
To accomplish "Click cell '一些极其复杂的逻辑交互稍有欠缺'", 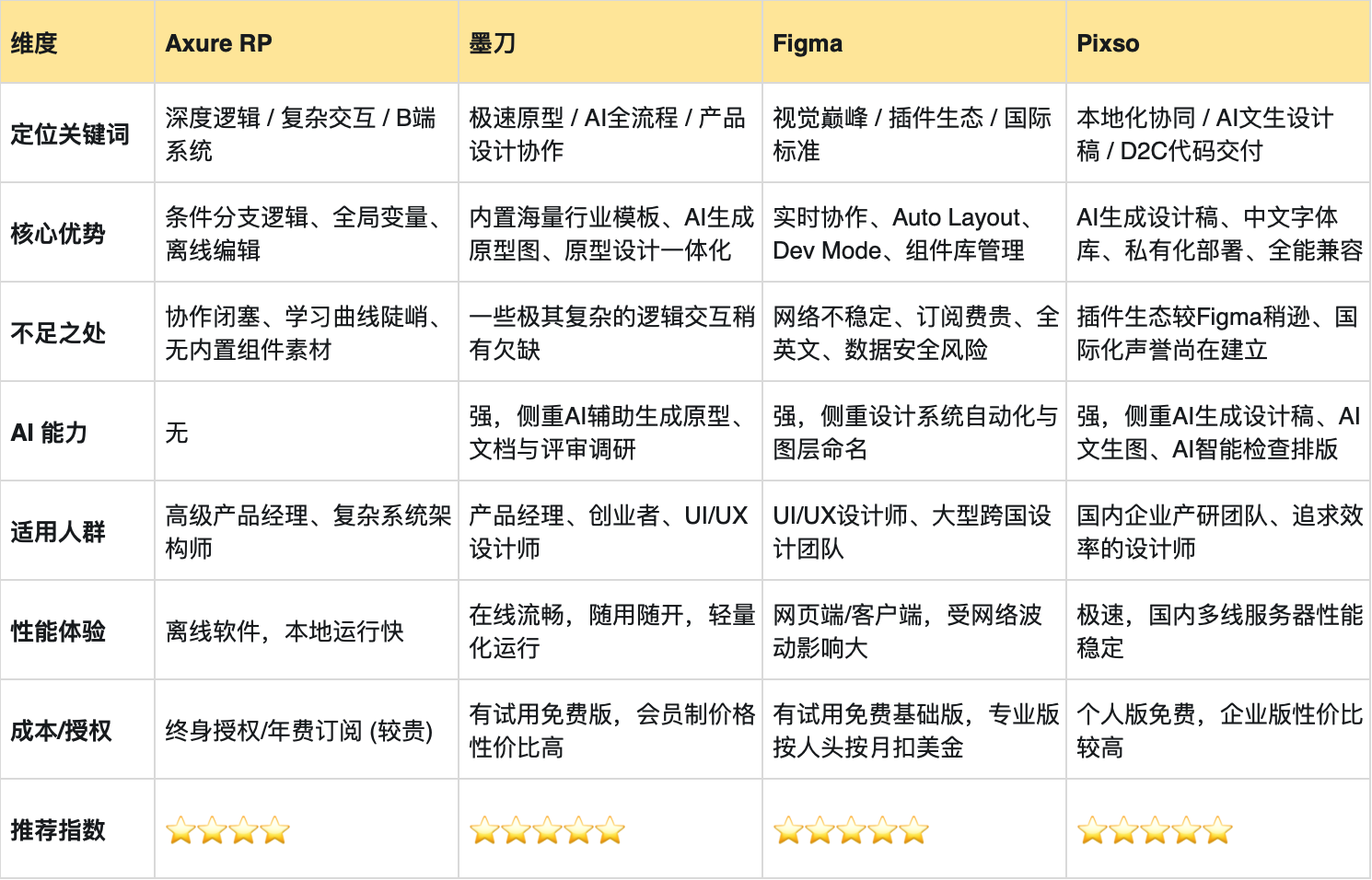I will [x=610, y=332].
